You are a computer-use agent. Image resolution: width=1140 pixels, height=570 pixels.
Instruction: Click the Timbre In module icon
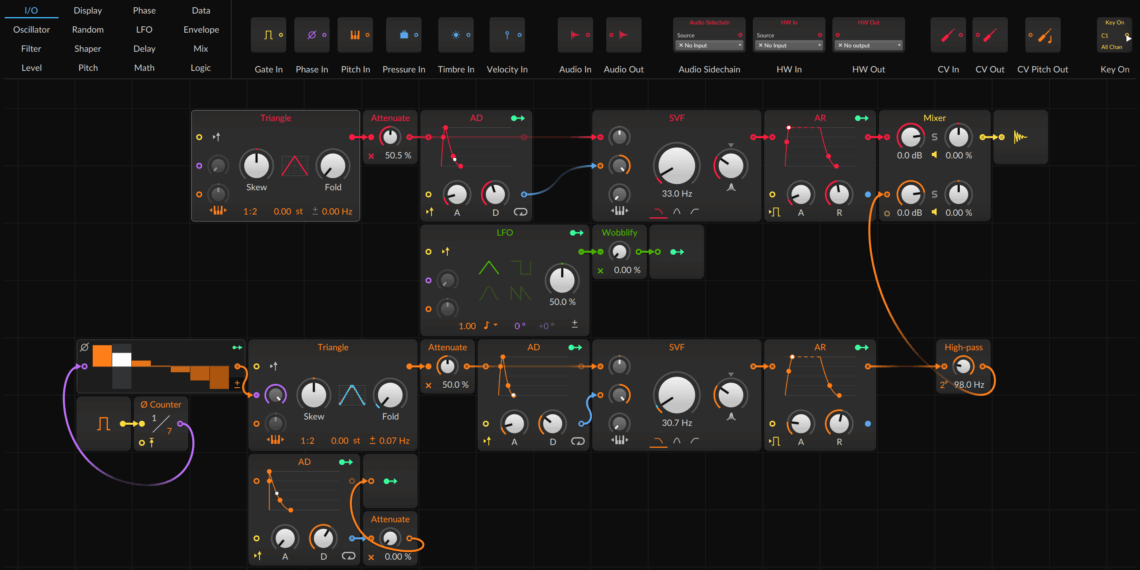[456, 35]
